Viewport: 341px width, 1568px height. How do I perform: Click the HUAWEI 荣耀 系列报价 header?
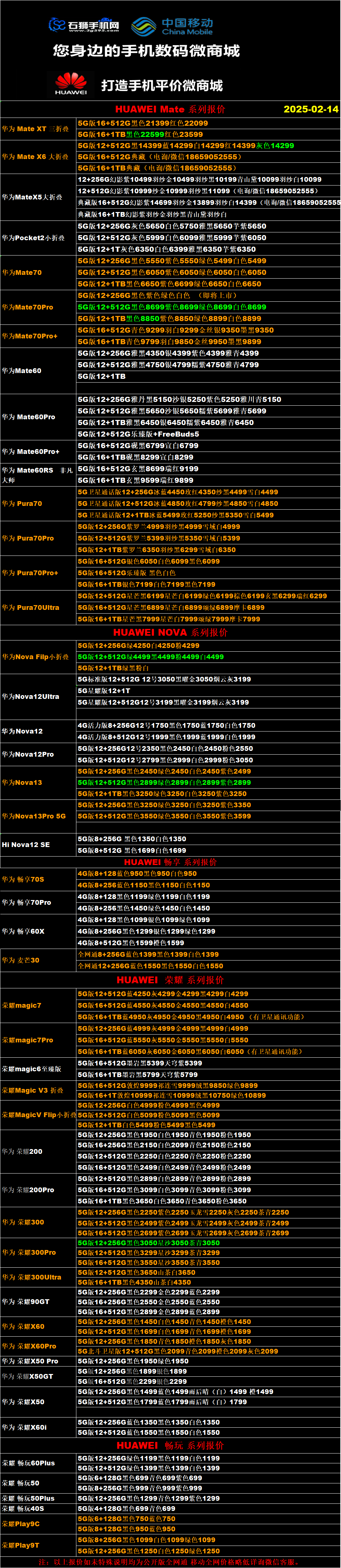click(x=170, y=980)
